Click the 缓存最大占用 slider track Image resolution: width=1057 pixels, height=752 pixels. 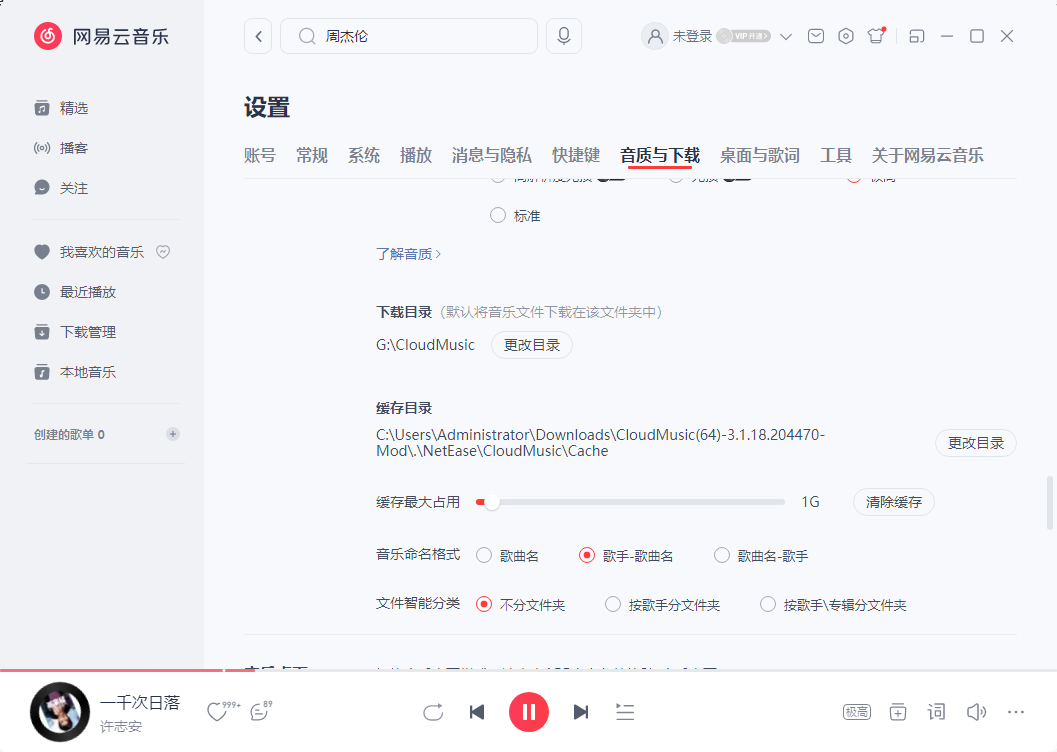click(x=640, y=502)
